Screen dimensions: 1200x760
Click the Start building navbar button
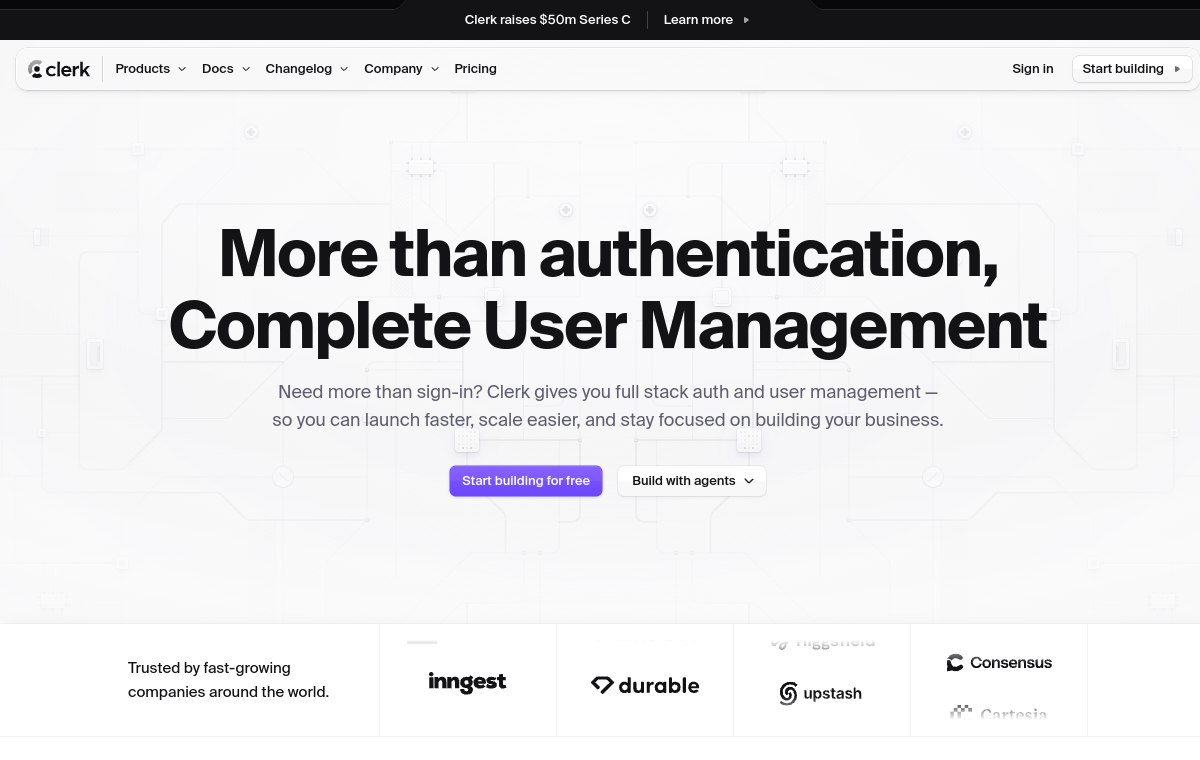click(1132, 69)
